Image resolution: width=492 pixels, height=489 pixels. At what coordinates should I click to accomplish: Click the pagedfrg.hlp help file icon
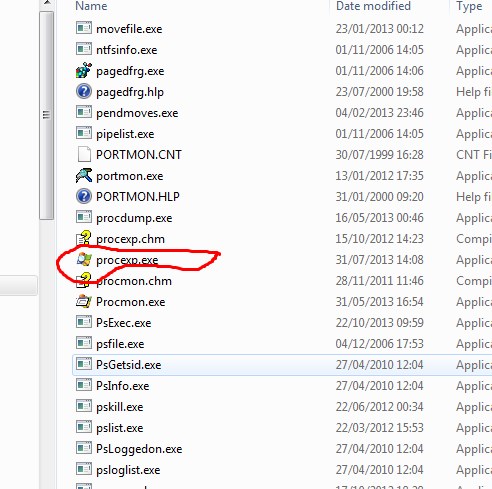84,91
